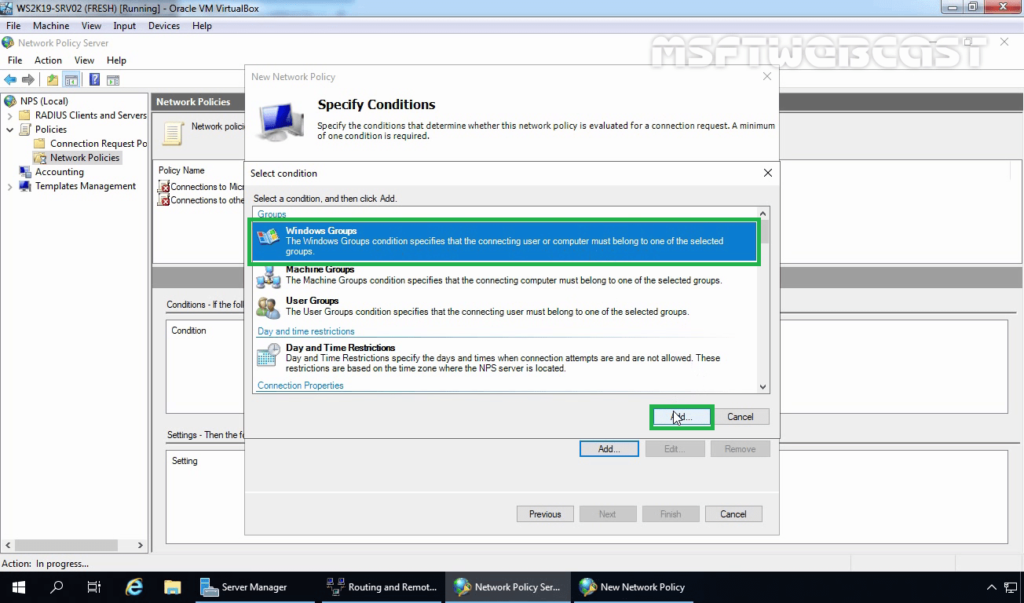The width and height of the screenshot is (1024, 603).
Task: Select Accounting in the tree
Action: click(59, 172)
